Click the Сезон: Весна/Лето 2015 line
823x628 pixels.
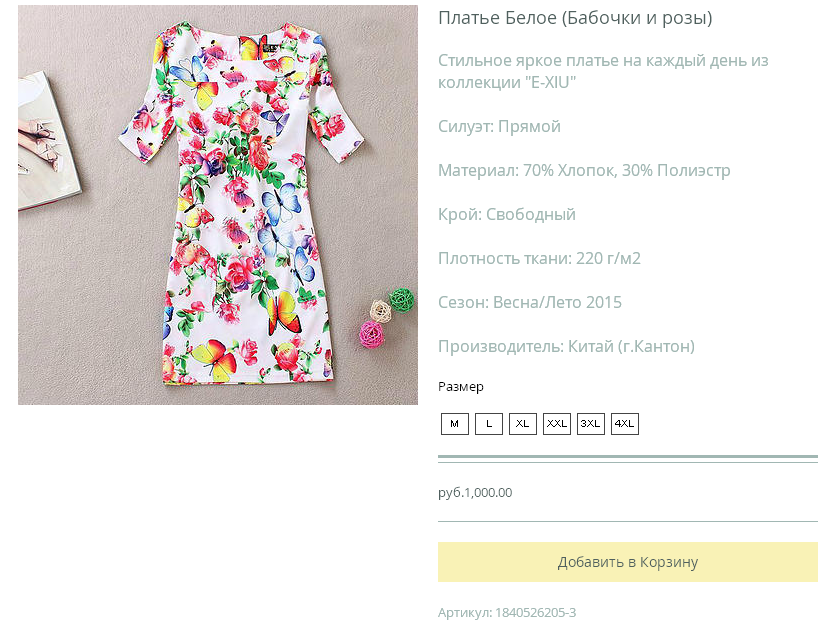pyautogui.click(x=530, y=303)
